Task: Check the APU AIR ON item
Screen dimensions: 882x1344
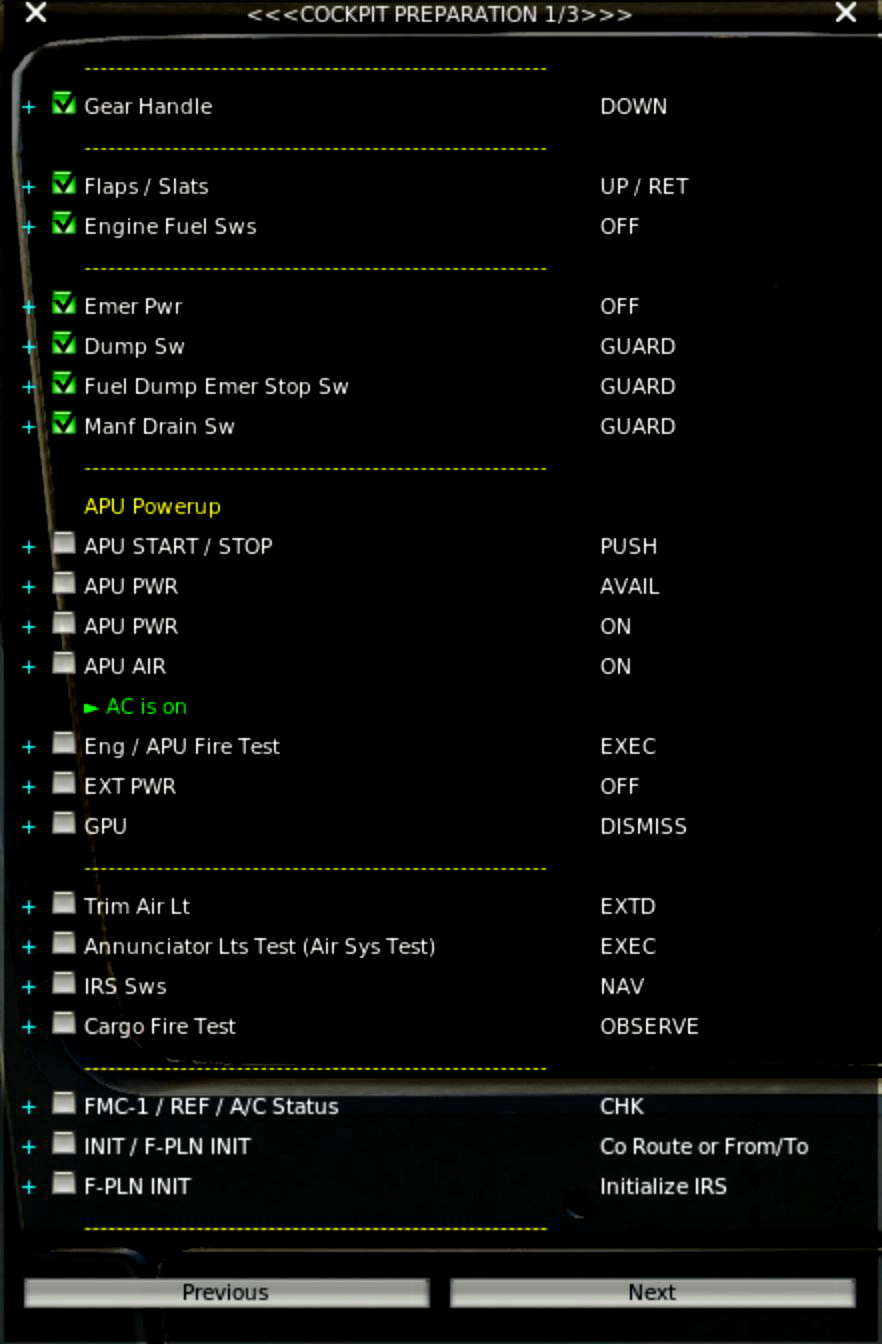Action: (x=63, y=666)
